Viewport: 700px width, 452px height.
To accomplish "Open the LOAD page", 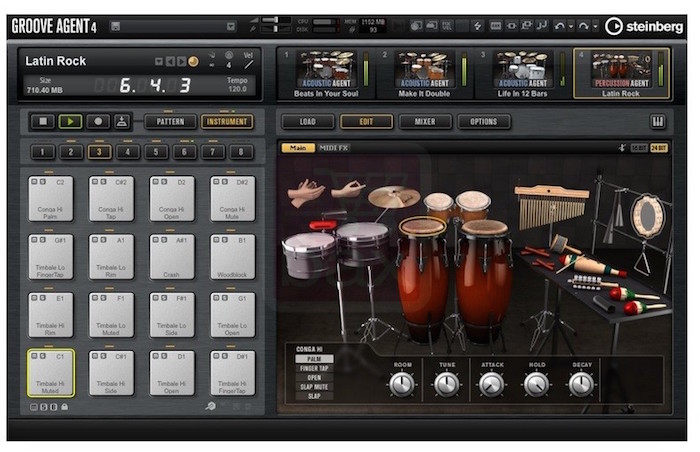I will coord(308,121).
